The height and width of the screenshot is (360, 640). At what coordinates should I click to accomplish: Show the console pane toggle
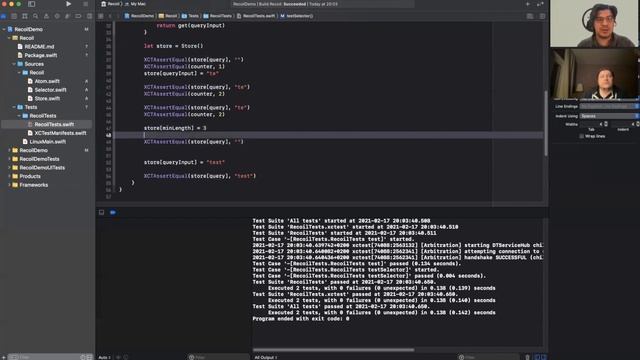coord(543,357)
